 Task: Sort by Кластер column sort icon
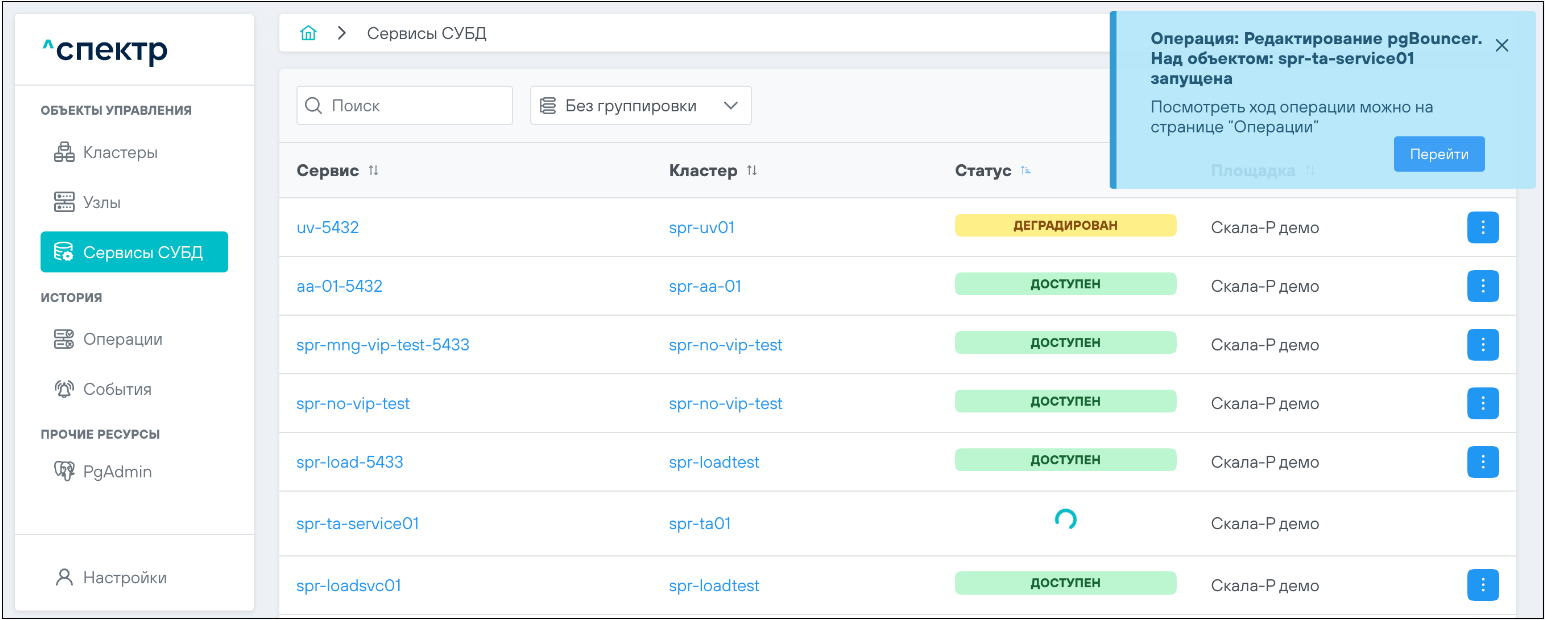751,171
